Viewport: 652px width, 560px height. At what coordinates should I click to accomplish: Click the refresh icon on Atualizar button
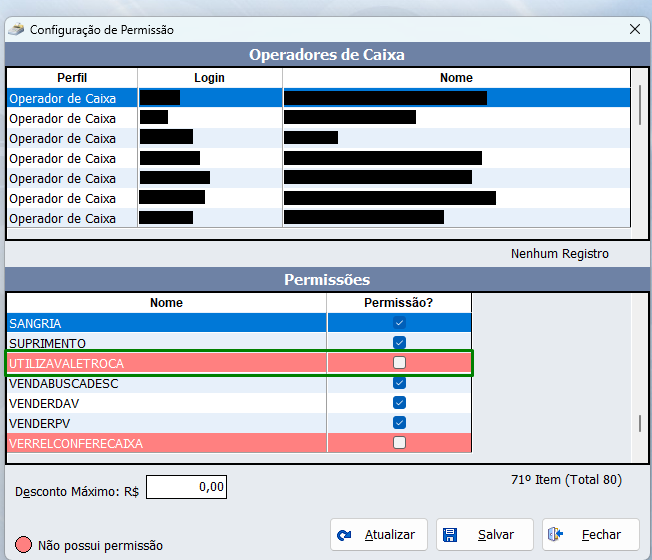pyautogui.click(x=346, y=535)
